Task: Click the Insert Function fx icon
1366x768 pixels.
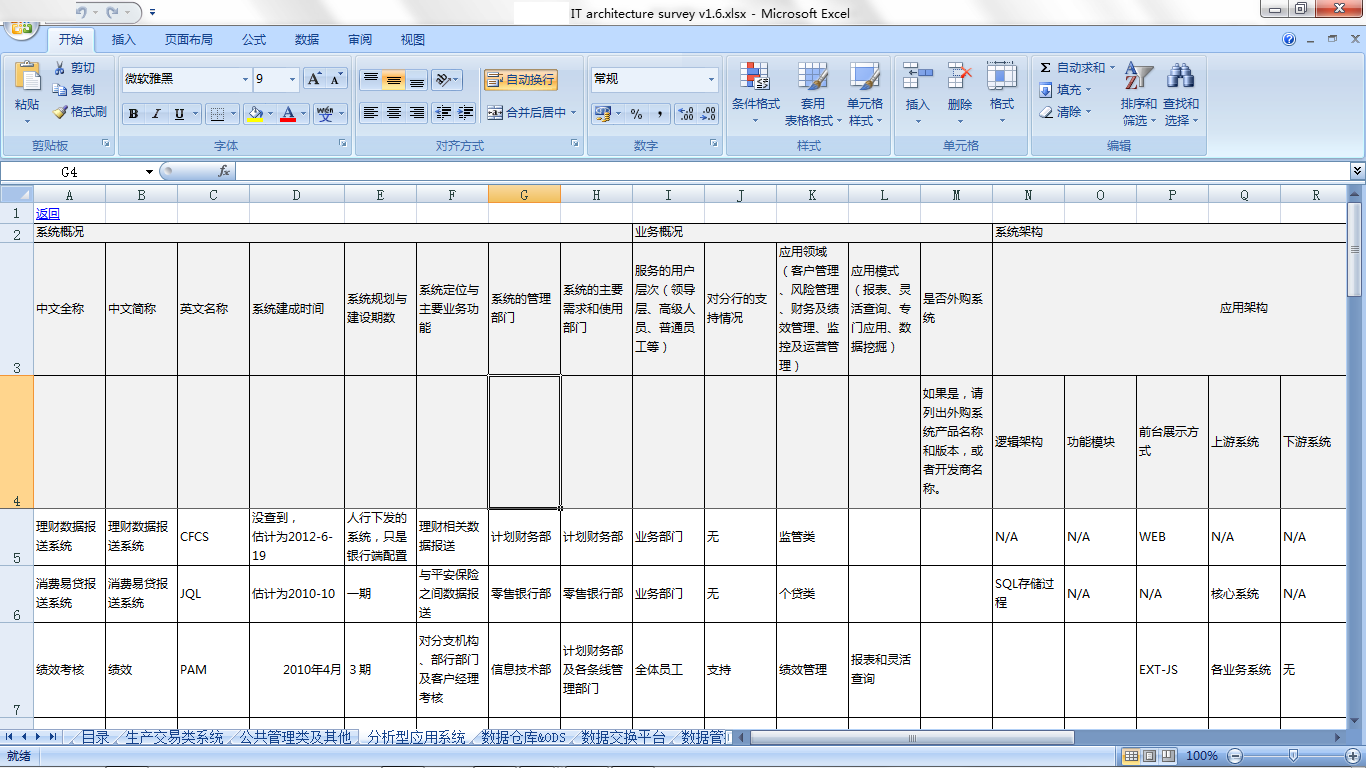Action: [x=224, y=171]
